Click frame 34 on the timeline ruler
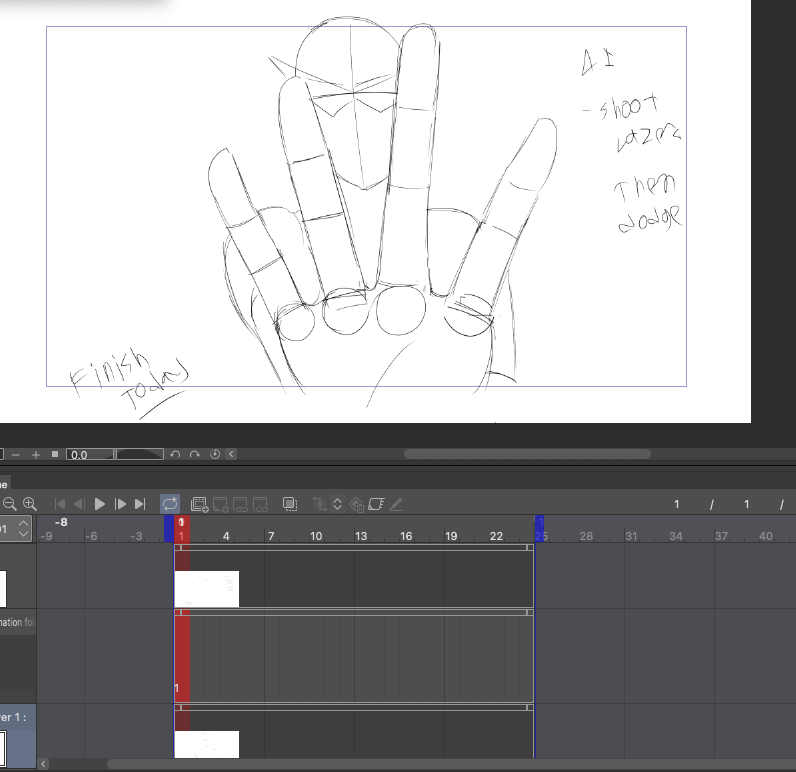The width and height of the screenshot is (796, 772). click(x=676, y=536)
